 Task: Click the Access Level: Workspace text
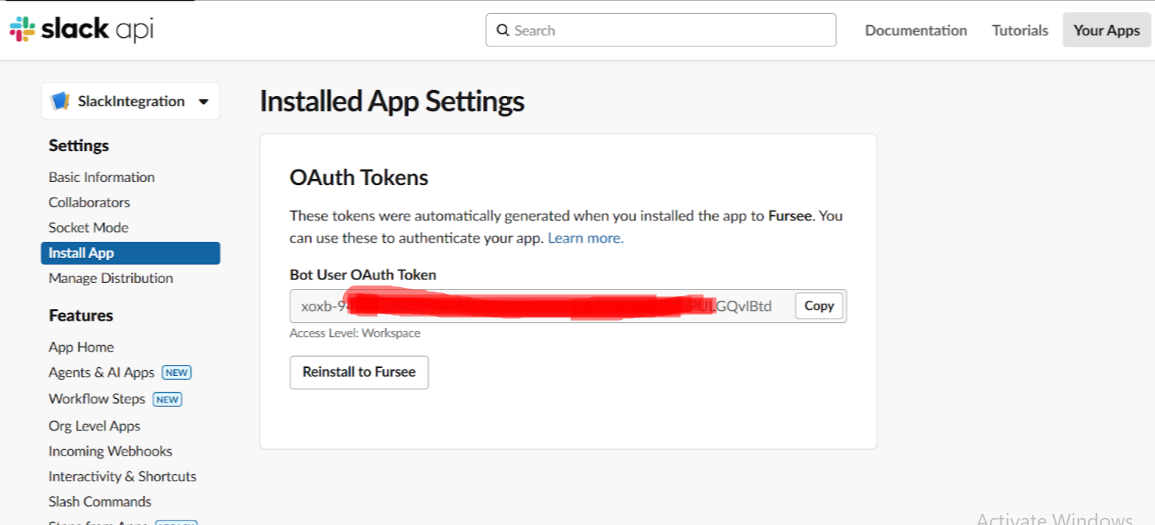coord(355,333)
